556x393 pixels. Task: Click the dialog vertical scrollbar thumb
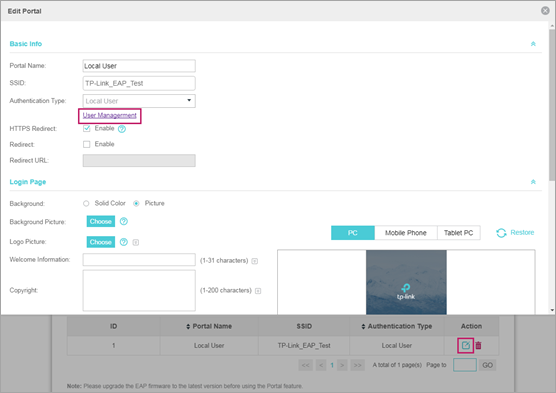tap(552, 105)
